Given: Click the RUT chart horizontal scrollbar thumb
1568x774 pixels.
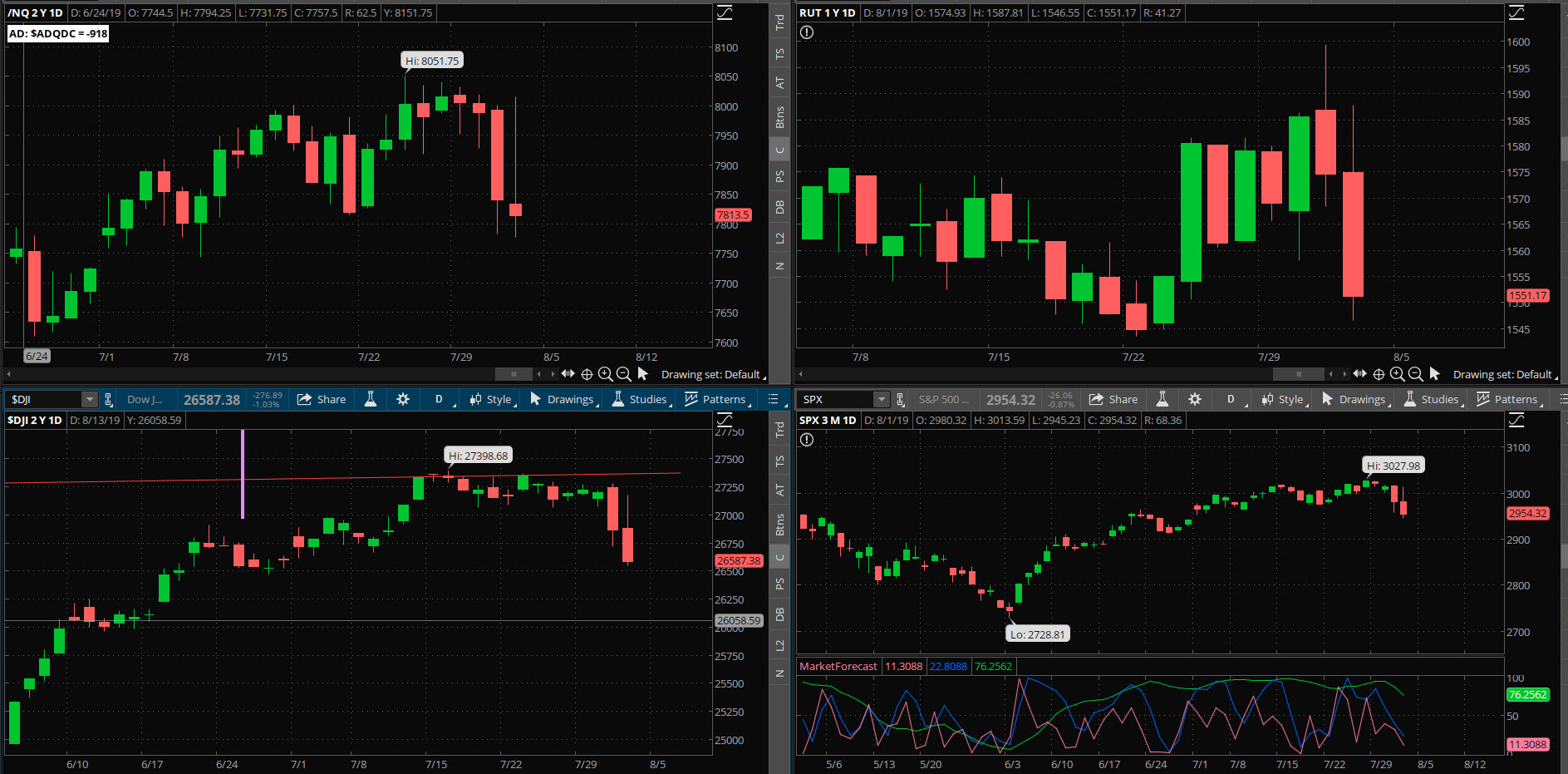Looking at the screenshot, I should [x=1298, y=374].
